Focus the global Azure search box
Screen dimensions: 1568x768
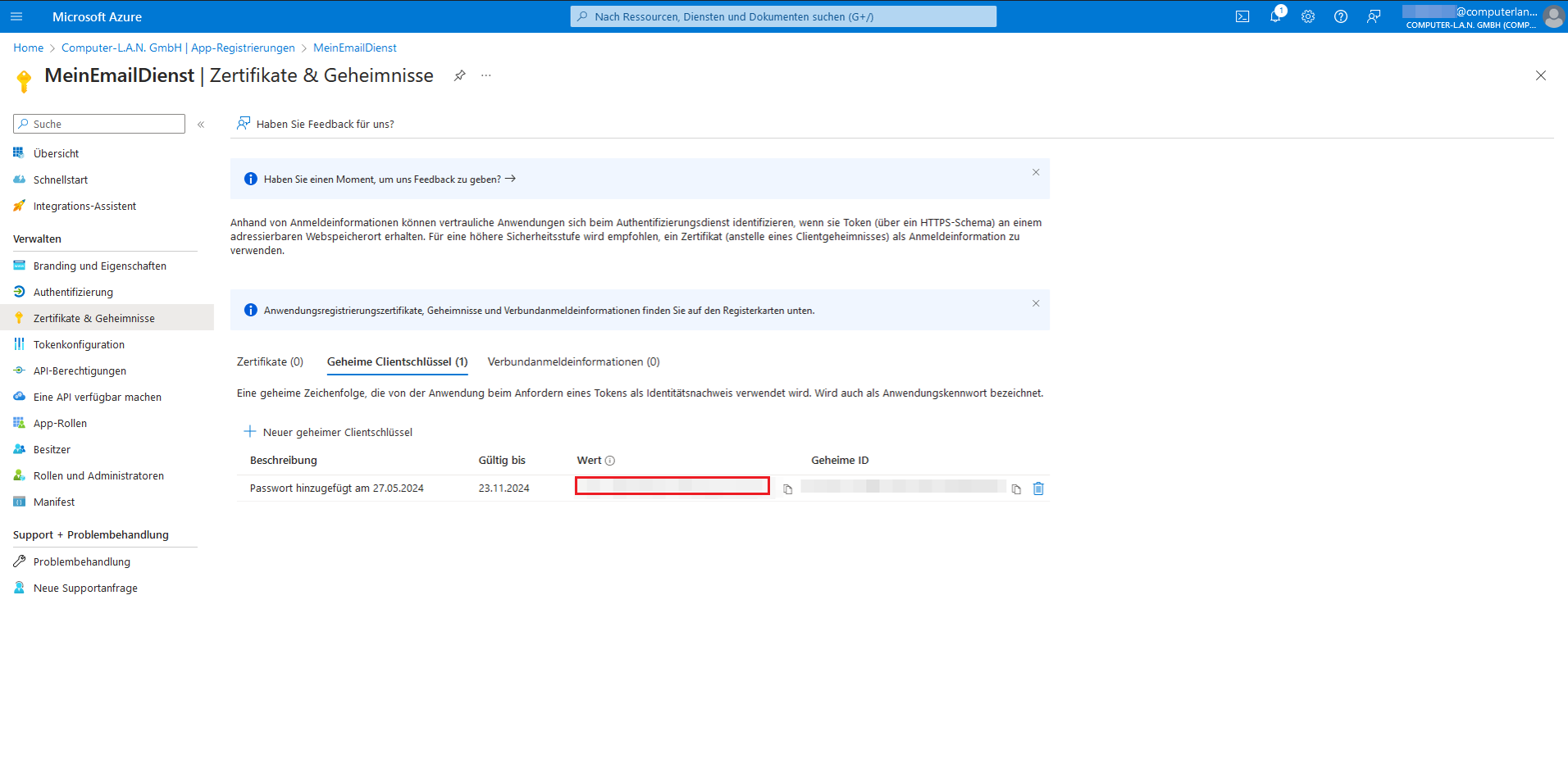[x=783, y=16]
